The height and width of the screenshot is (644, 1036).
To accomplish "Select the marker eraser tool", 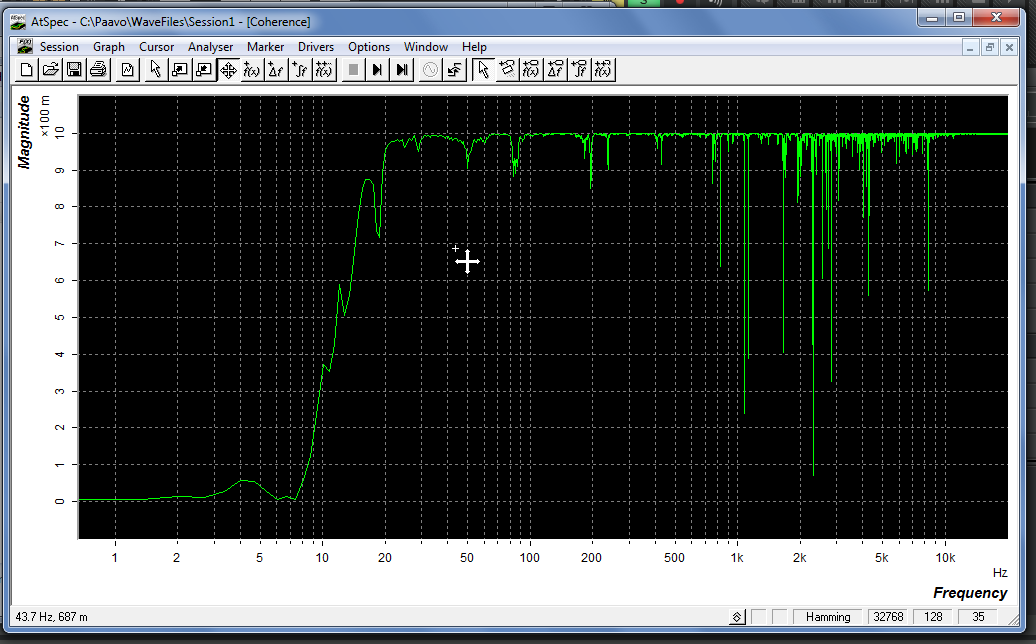I will (x=507, y=69).
